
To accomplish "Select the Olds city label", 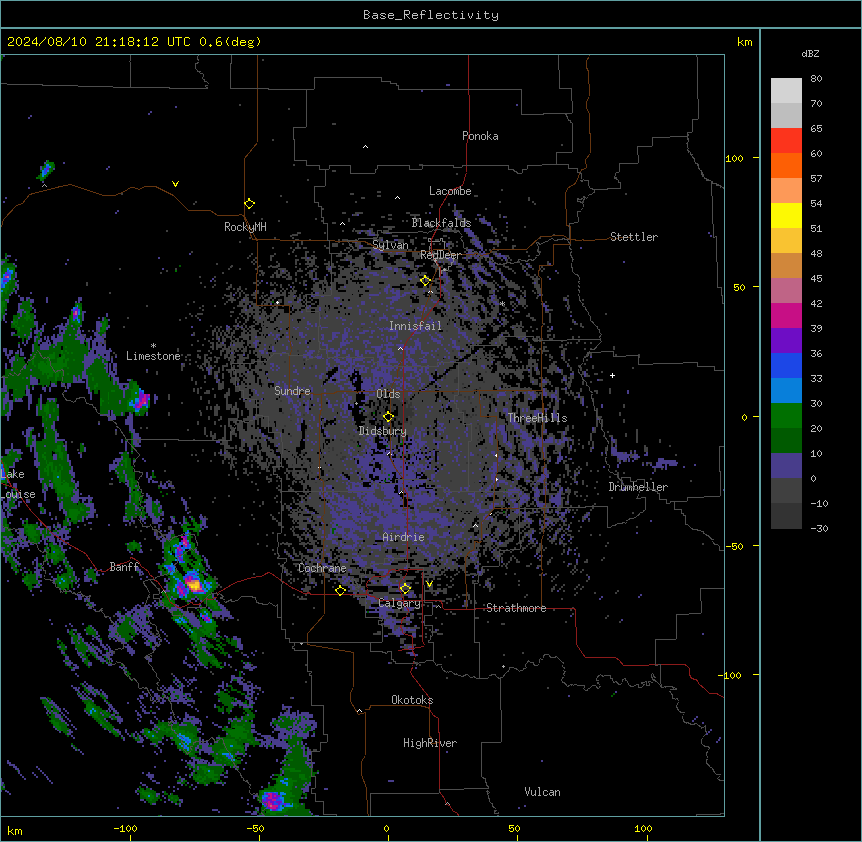I will pos(388,394).
